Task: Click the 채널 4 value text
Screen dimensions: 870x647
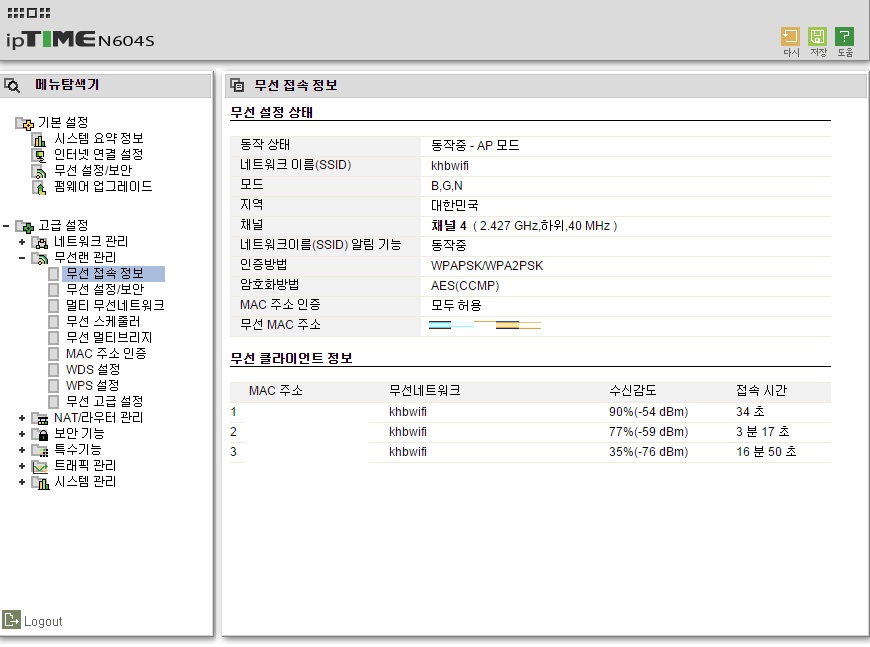Action: [448, 226]
